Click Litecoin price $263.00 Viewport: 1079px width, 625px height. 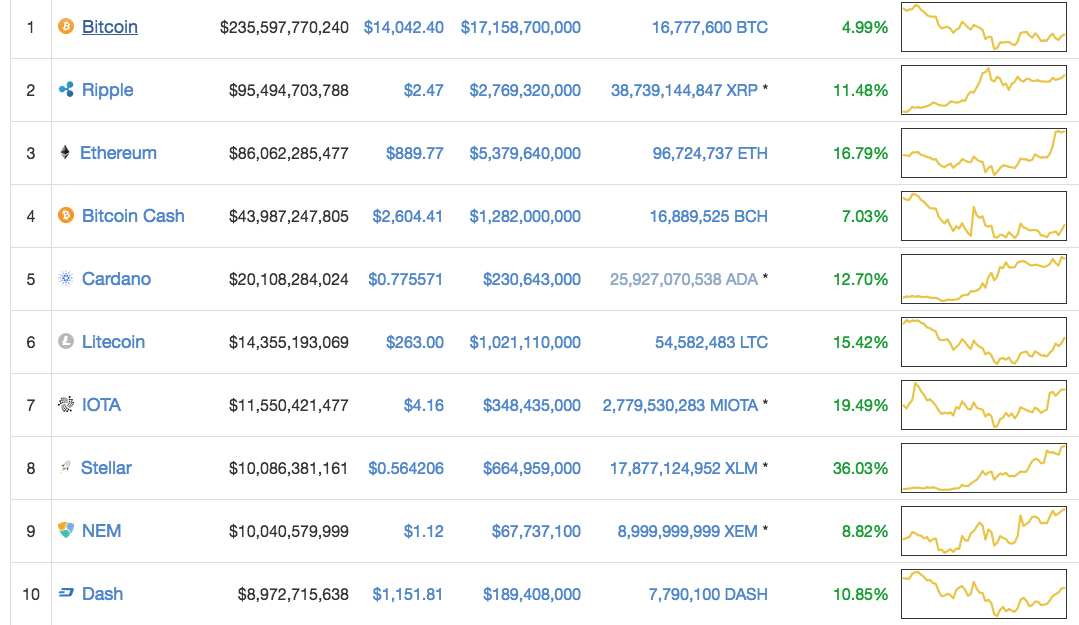tap(414, 342)
